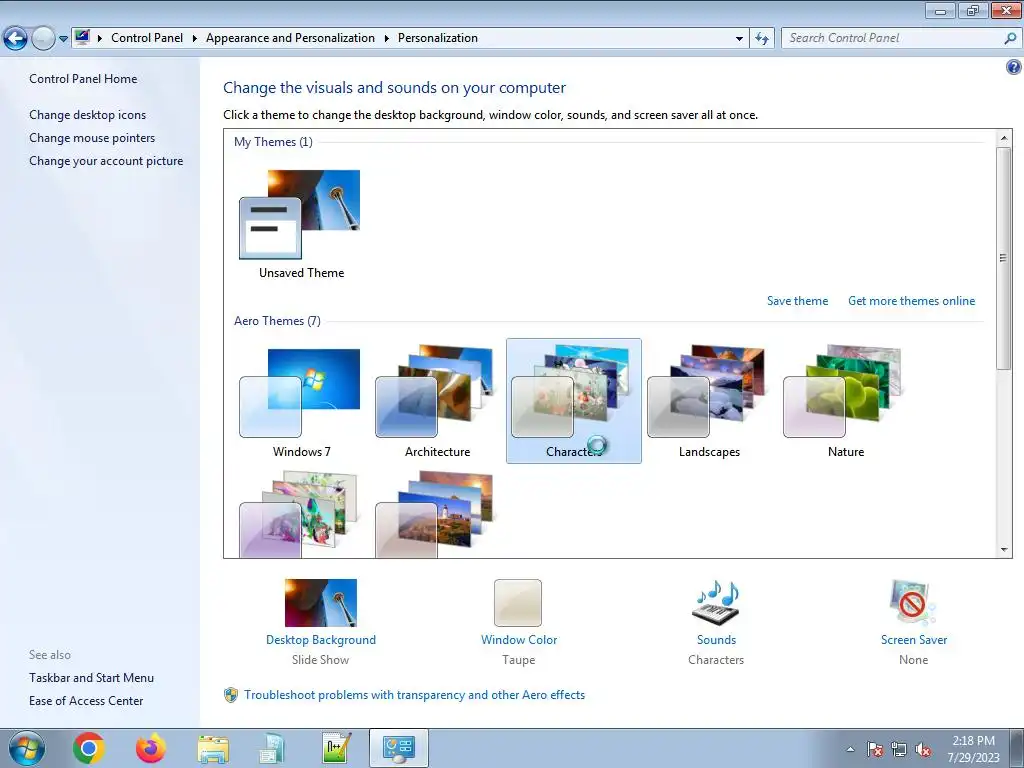The width and height of the screenshot is (1024, 768).
Task: Select the Characters theme
Action: tap(573, 401)
